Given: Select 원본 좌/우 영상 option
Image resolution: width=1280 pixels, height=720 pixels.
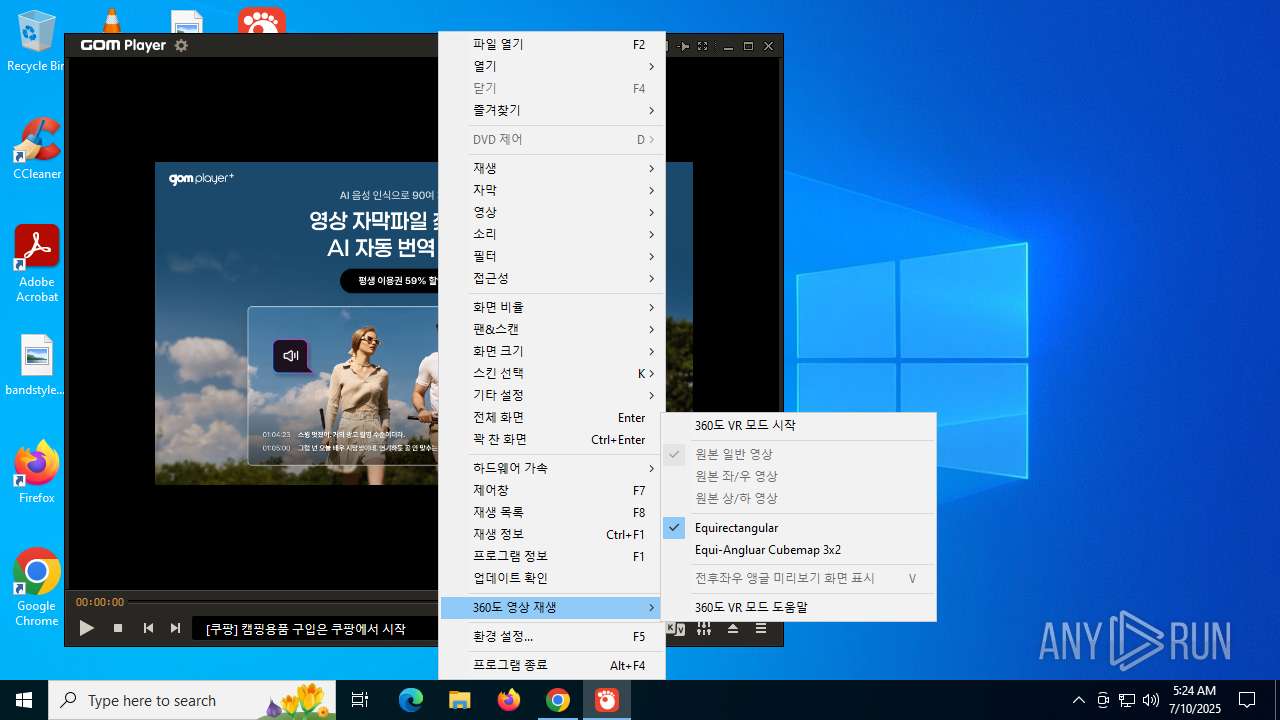Looking at the screenshot, I should [x=798, y=476].
